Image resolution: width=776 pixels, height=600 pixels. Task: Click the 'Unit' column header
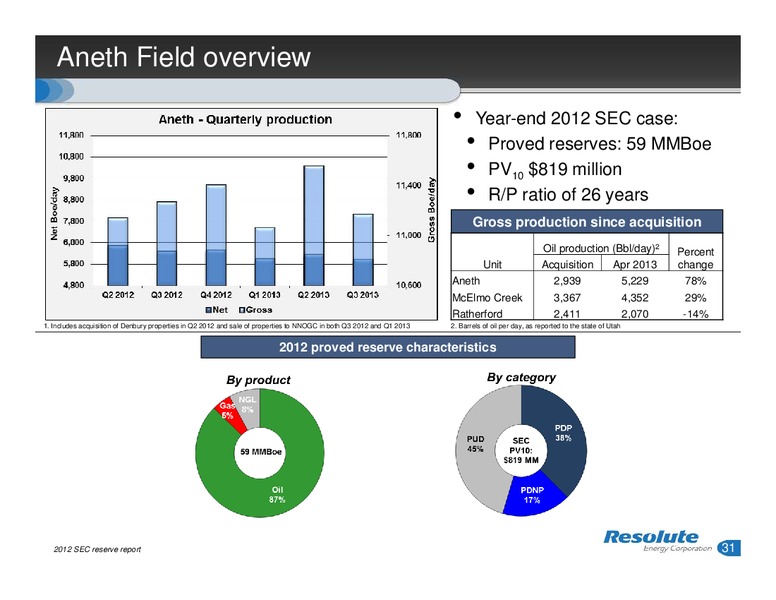pos(492,264)
